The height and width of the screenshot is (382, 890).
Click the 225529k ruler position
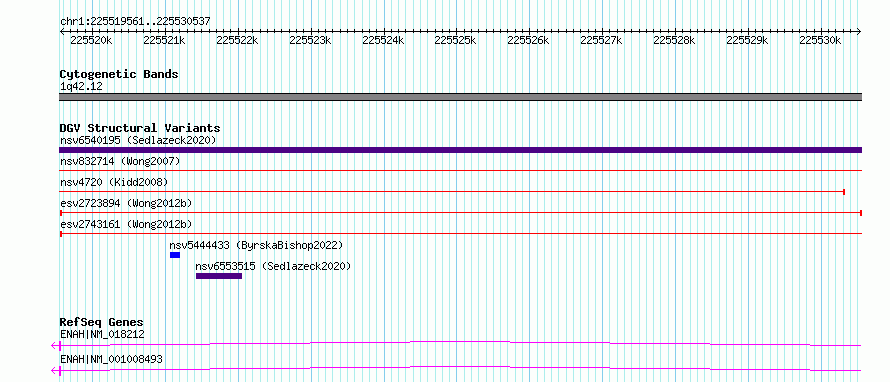tap(748, 41)
